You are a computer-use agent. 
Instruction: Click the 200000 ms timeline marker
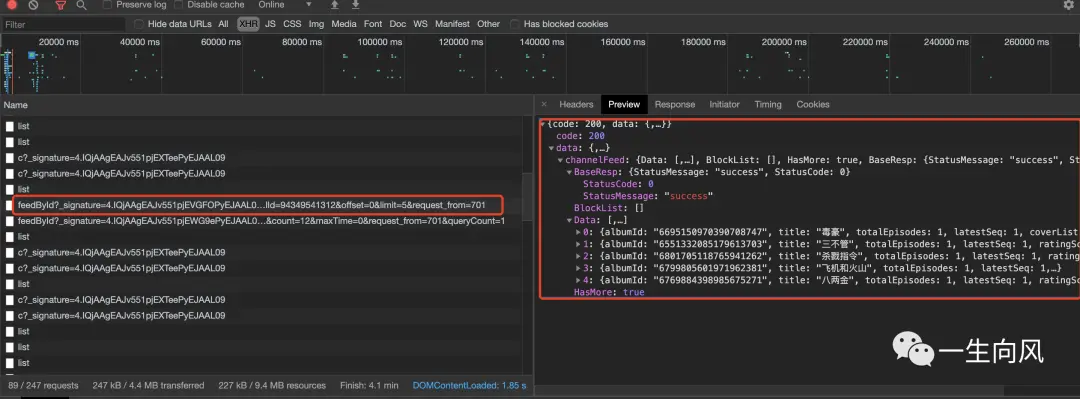(785, 42)
